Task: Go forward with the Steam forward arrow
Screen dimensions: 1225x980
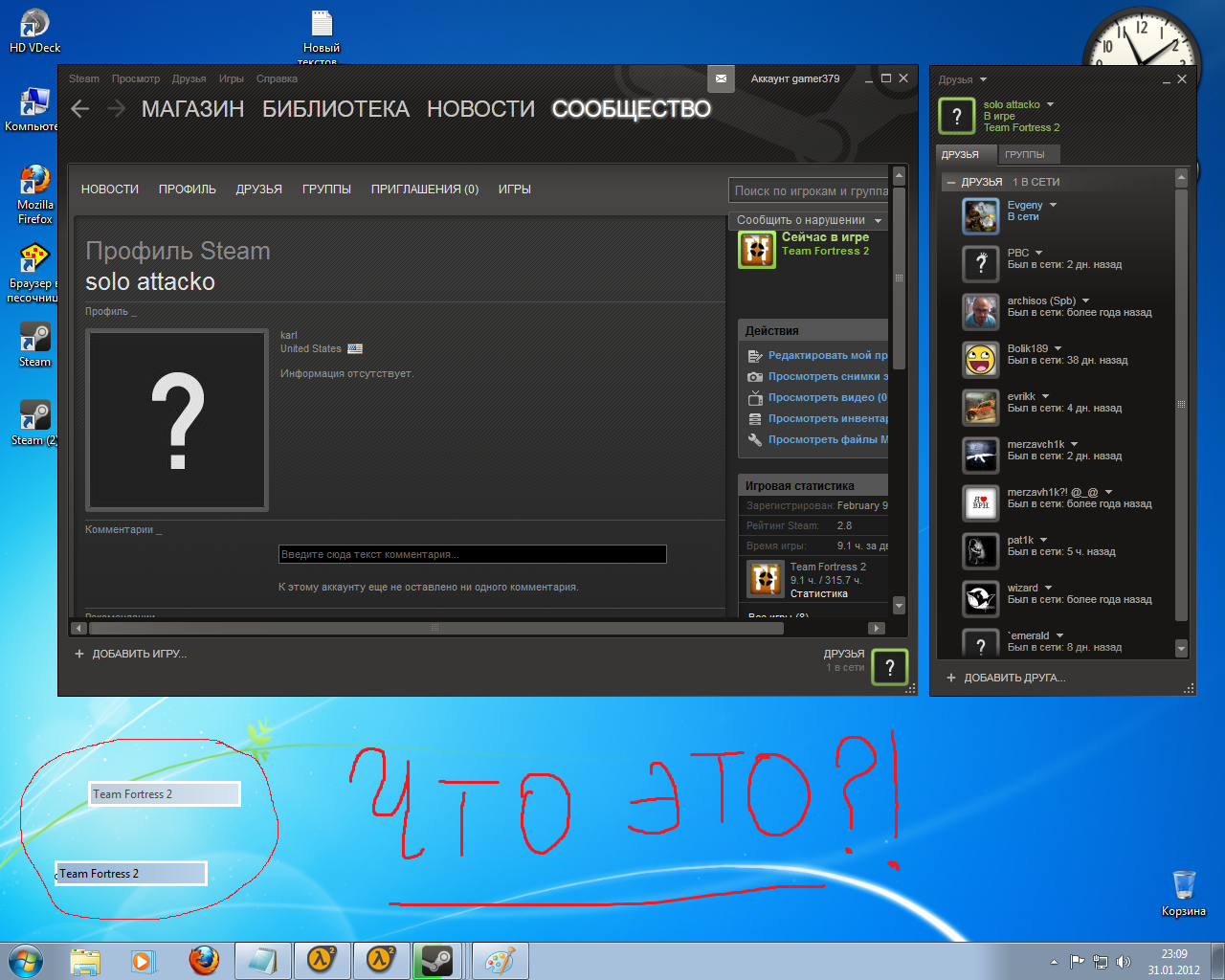Action: [x=116, y=109]
